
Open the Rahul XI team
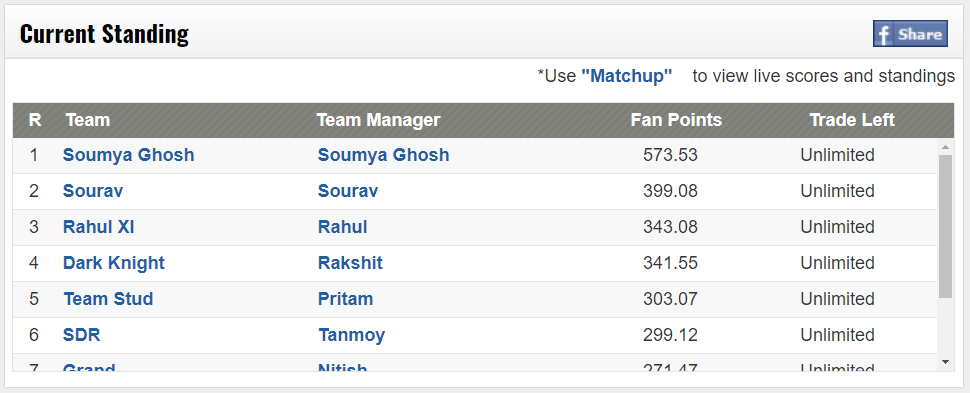98,227
